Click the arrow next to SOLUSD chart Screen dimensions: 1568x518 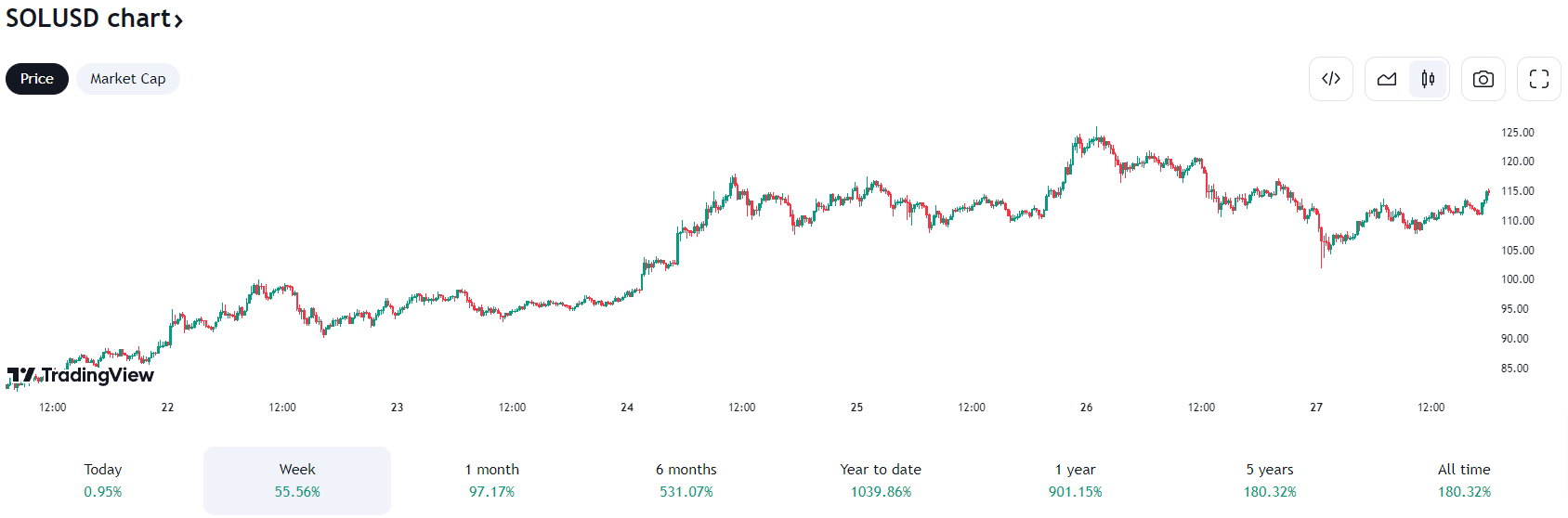178,20
